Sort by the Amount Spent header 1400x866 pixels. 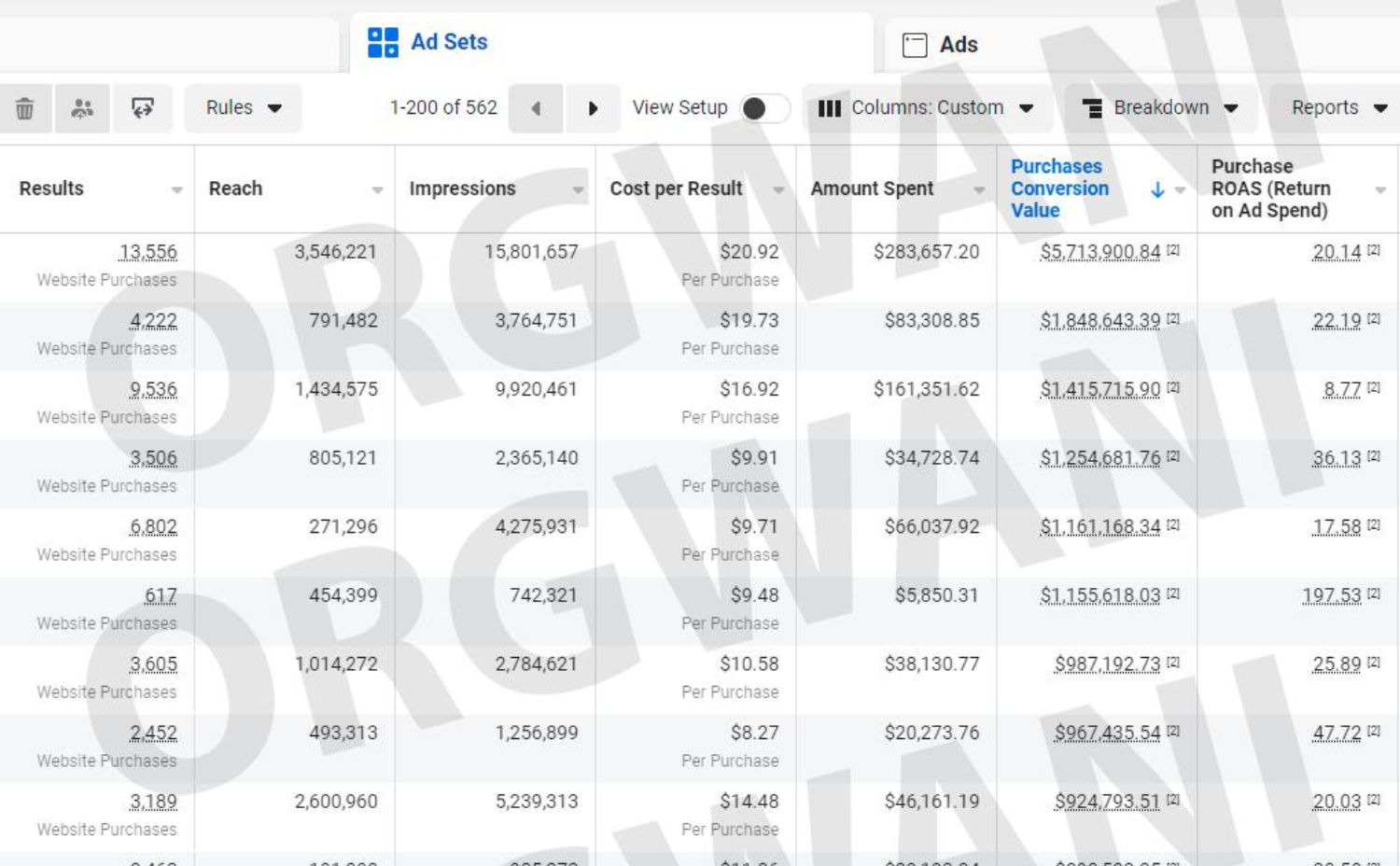[x=872, y=189]
